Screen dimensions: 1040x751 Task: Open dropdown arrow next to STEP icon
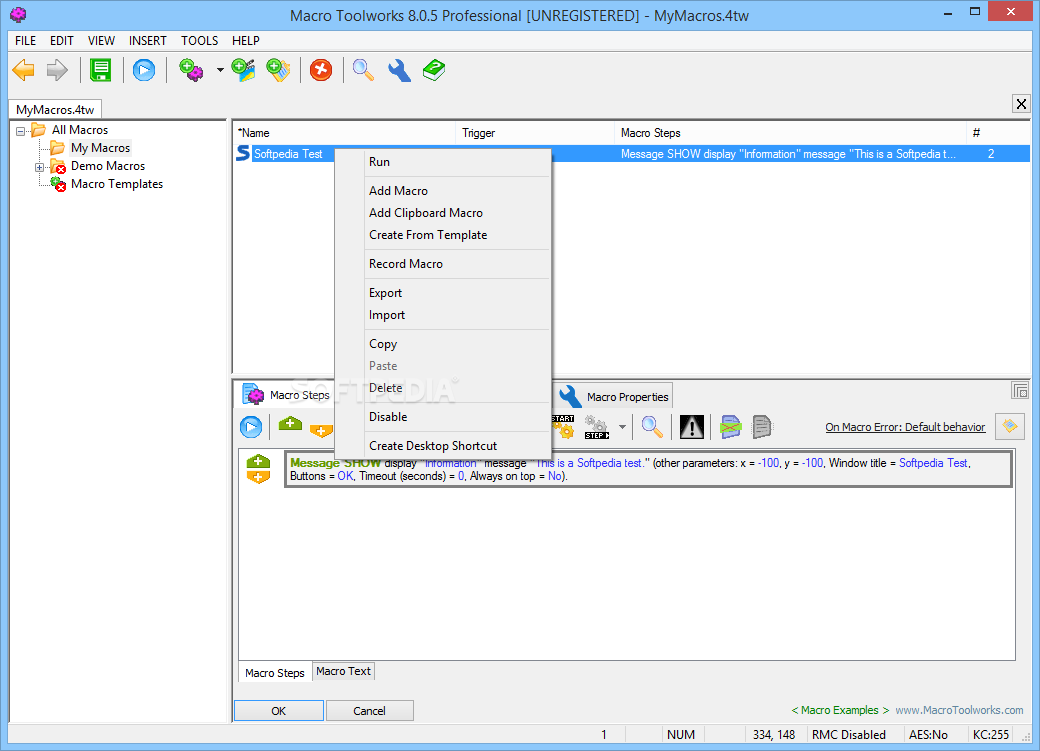(x=622, y=427)
